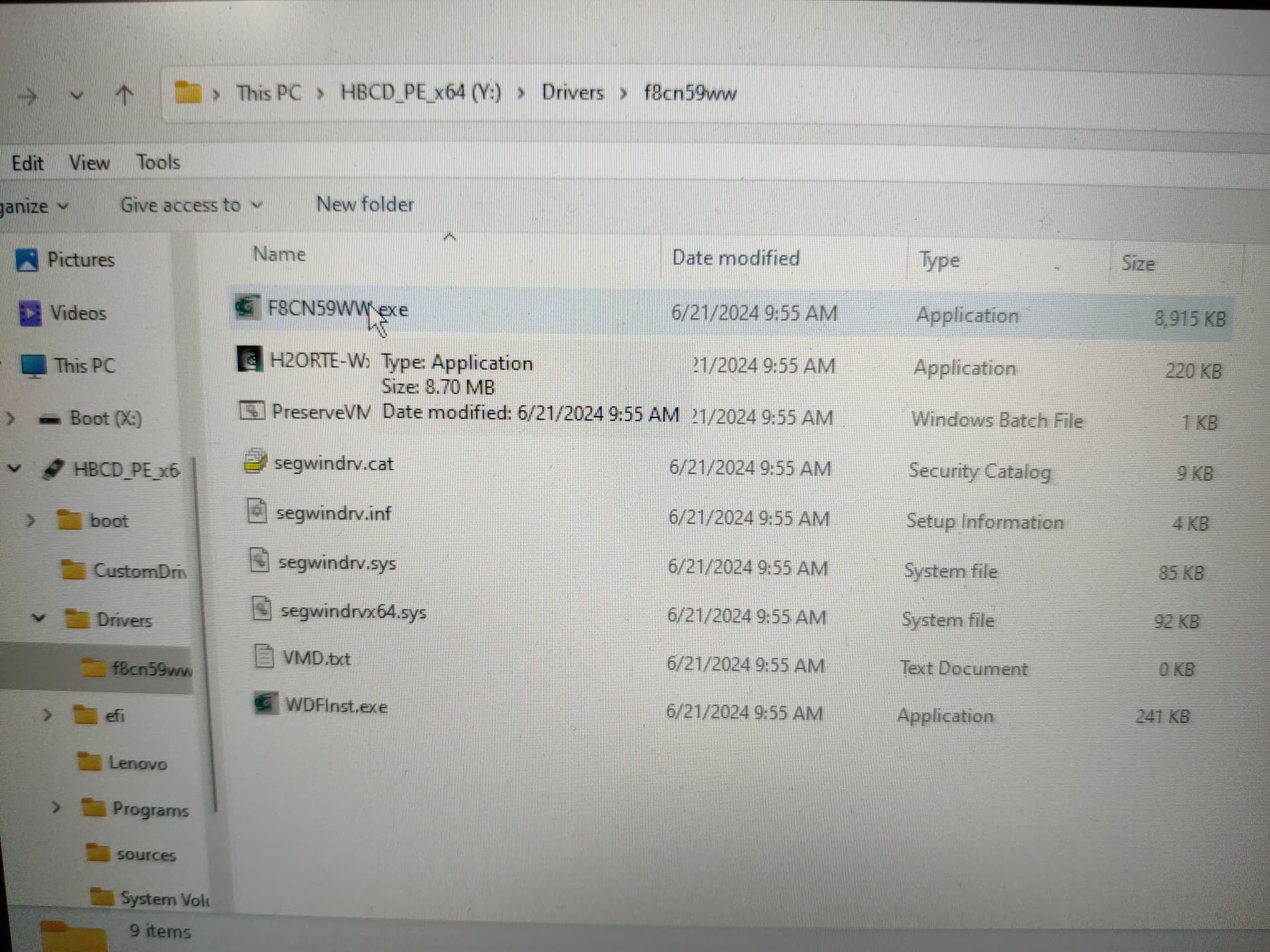Viewport: 1270px width, 952px height.
Task: Click the efi folder icon in tree
Action: pos(85,715)
